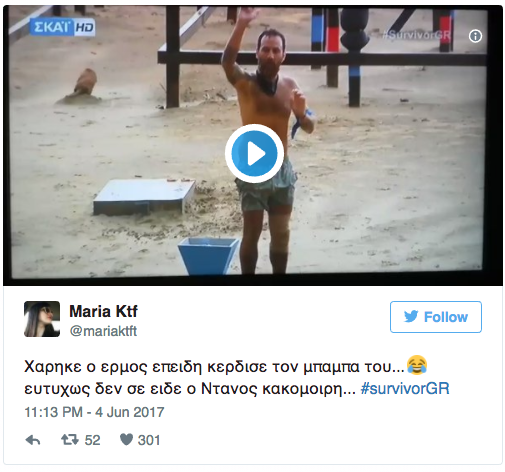Open the Maria Ktf display name

click(103, 312)
